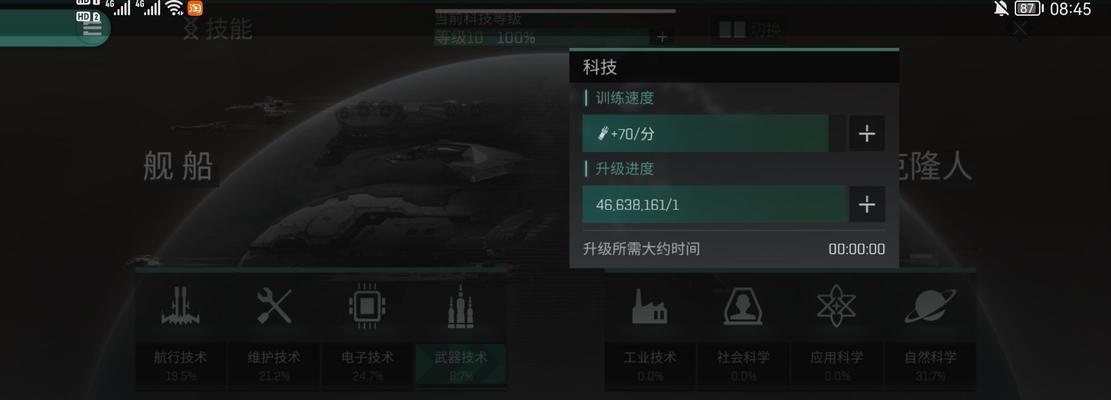Click plus button beside 训练速度 bar
The height and width of the screenshot is (400, 1111).
(867, 133)
